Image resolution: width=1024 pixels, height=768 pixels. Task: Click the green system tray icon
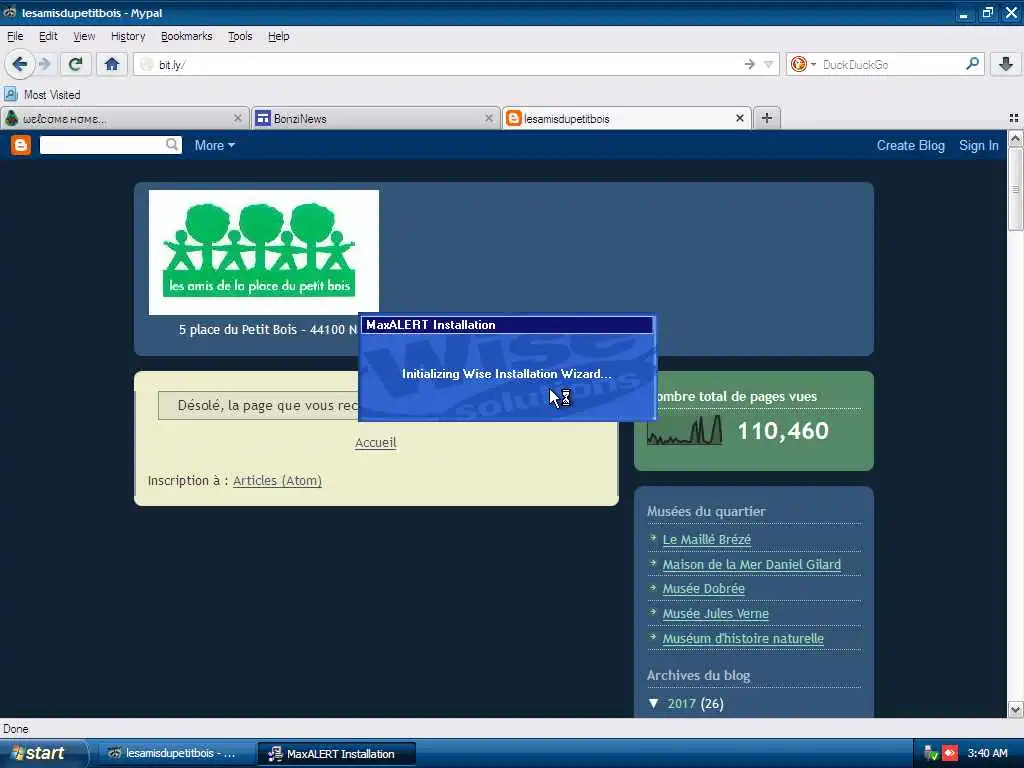click(931, 754)
